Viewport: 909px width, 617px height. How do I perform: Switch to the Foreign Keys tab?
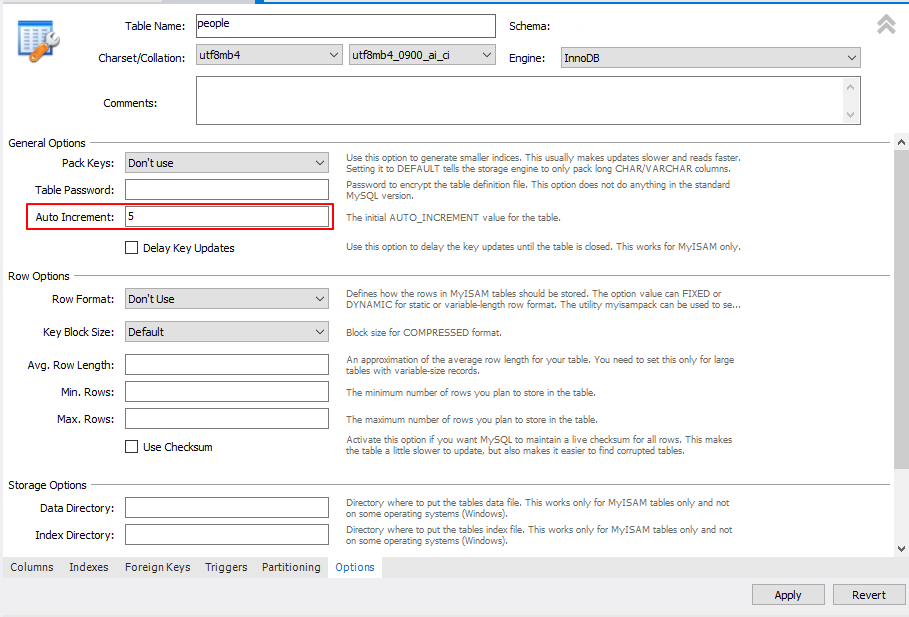(157, 567)
